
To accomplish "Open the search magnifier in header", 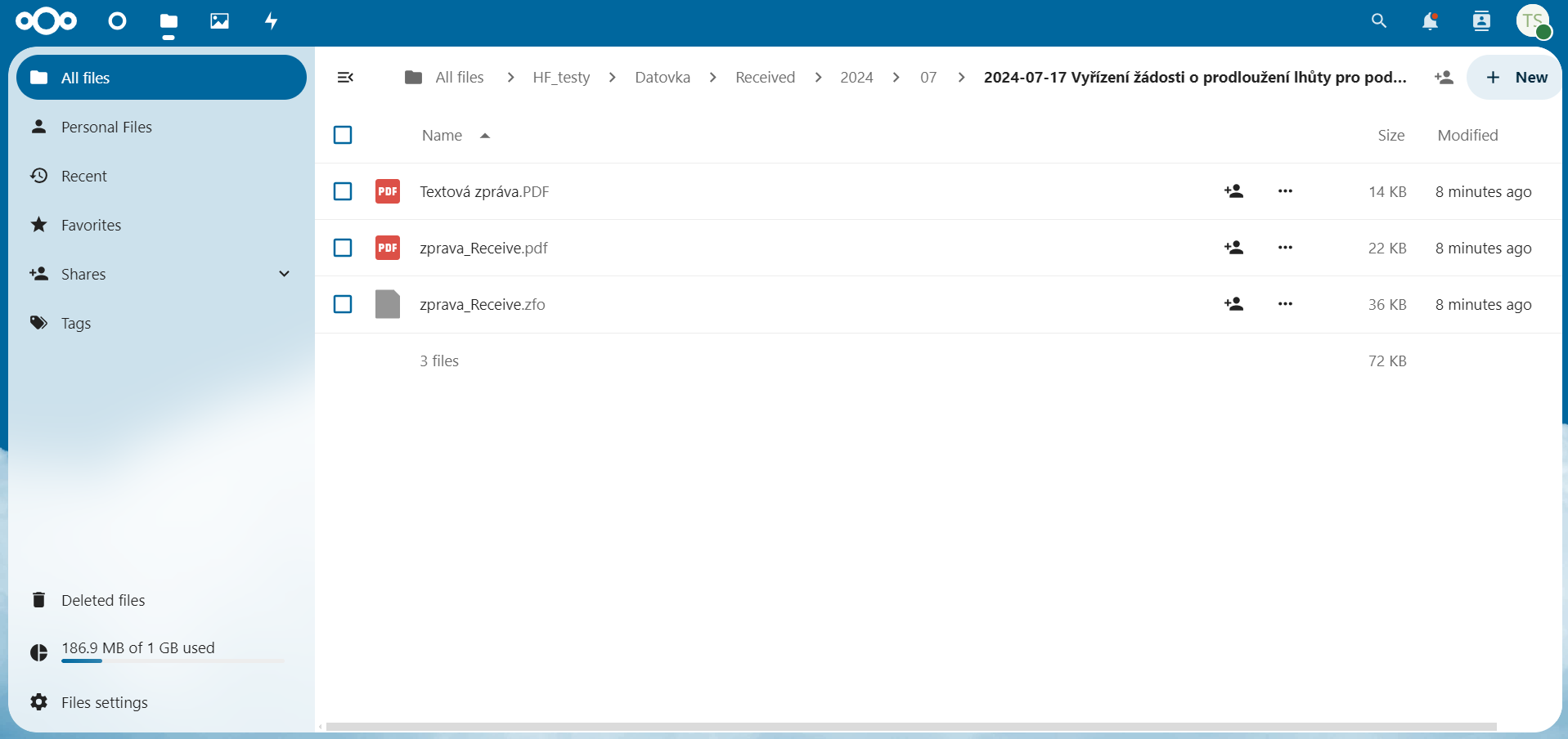I will pyautogui.click(x=1378, y=21).
